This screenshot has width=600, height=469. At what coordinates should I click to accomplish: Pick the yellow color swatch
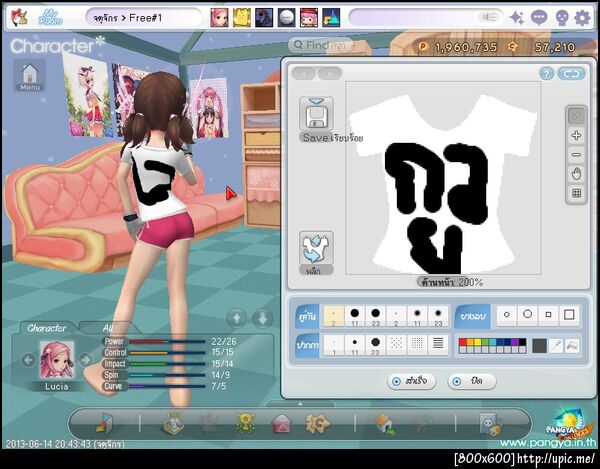[x=478, y=342]
